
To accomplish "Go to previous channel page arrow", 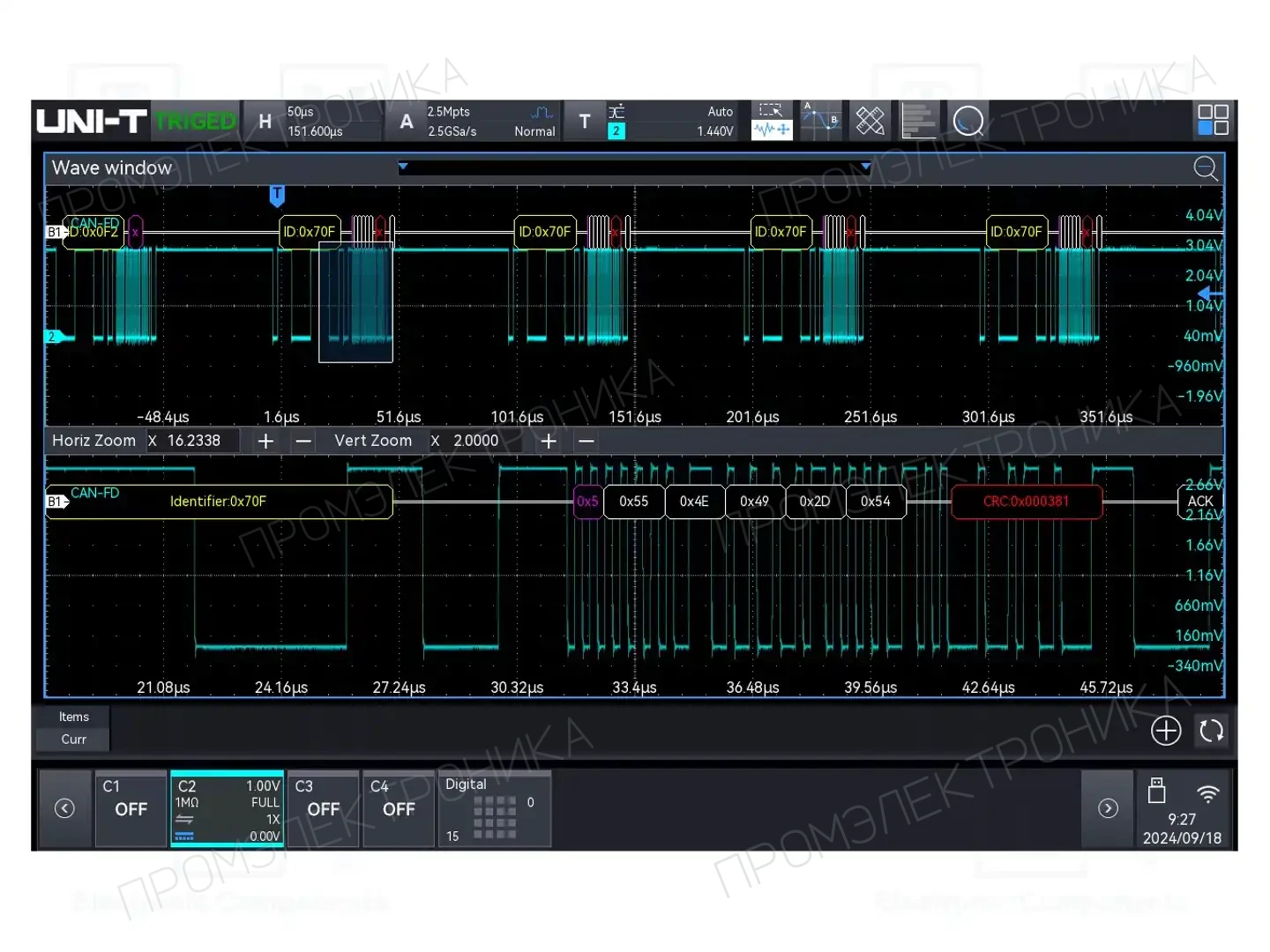I will click(x=64, y=808).
